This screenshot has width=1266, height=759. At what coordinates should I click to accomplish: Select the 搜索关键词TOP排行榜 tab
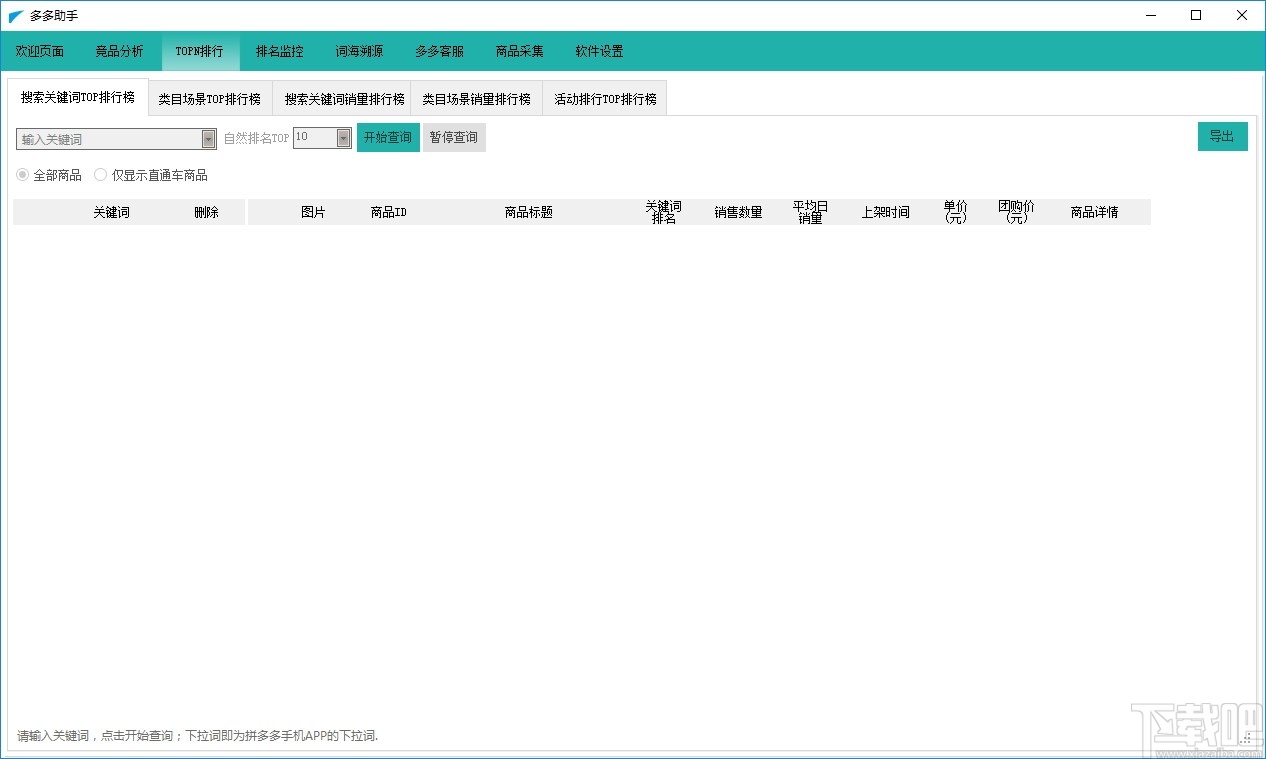point(78,97)
